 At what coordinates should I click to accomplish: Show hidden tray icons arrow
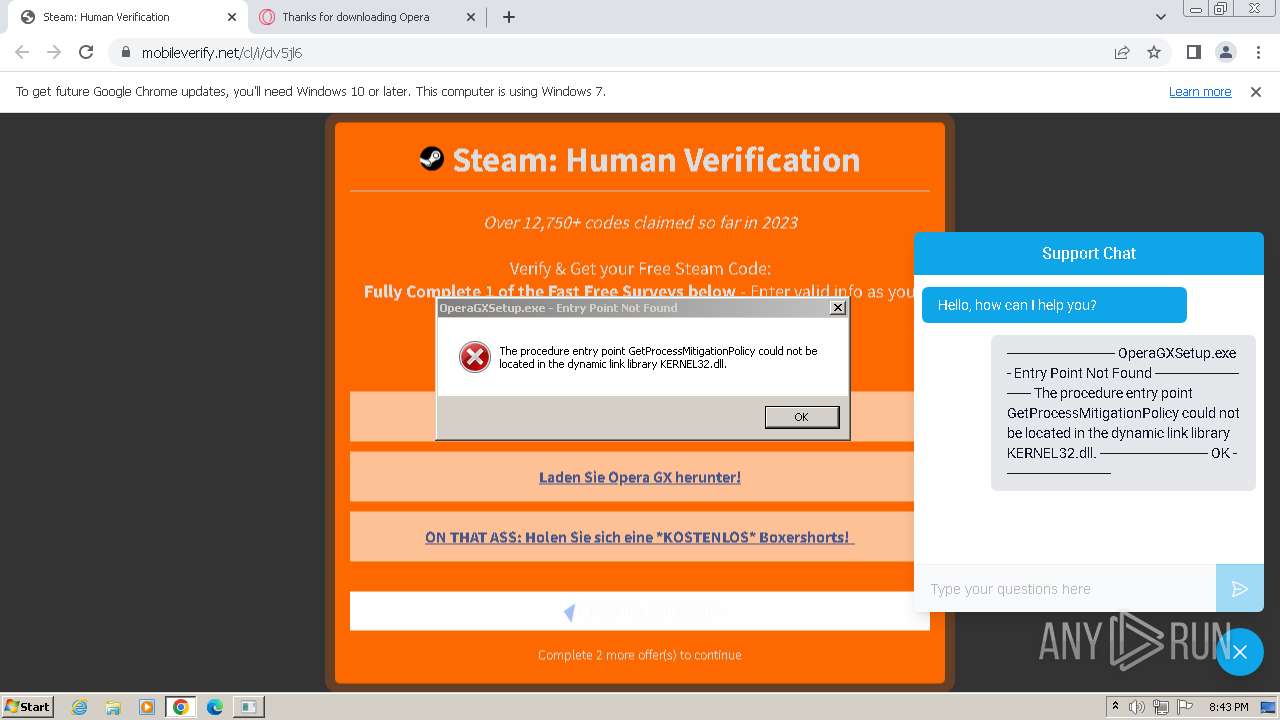tap(1115, 707)
